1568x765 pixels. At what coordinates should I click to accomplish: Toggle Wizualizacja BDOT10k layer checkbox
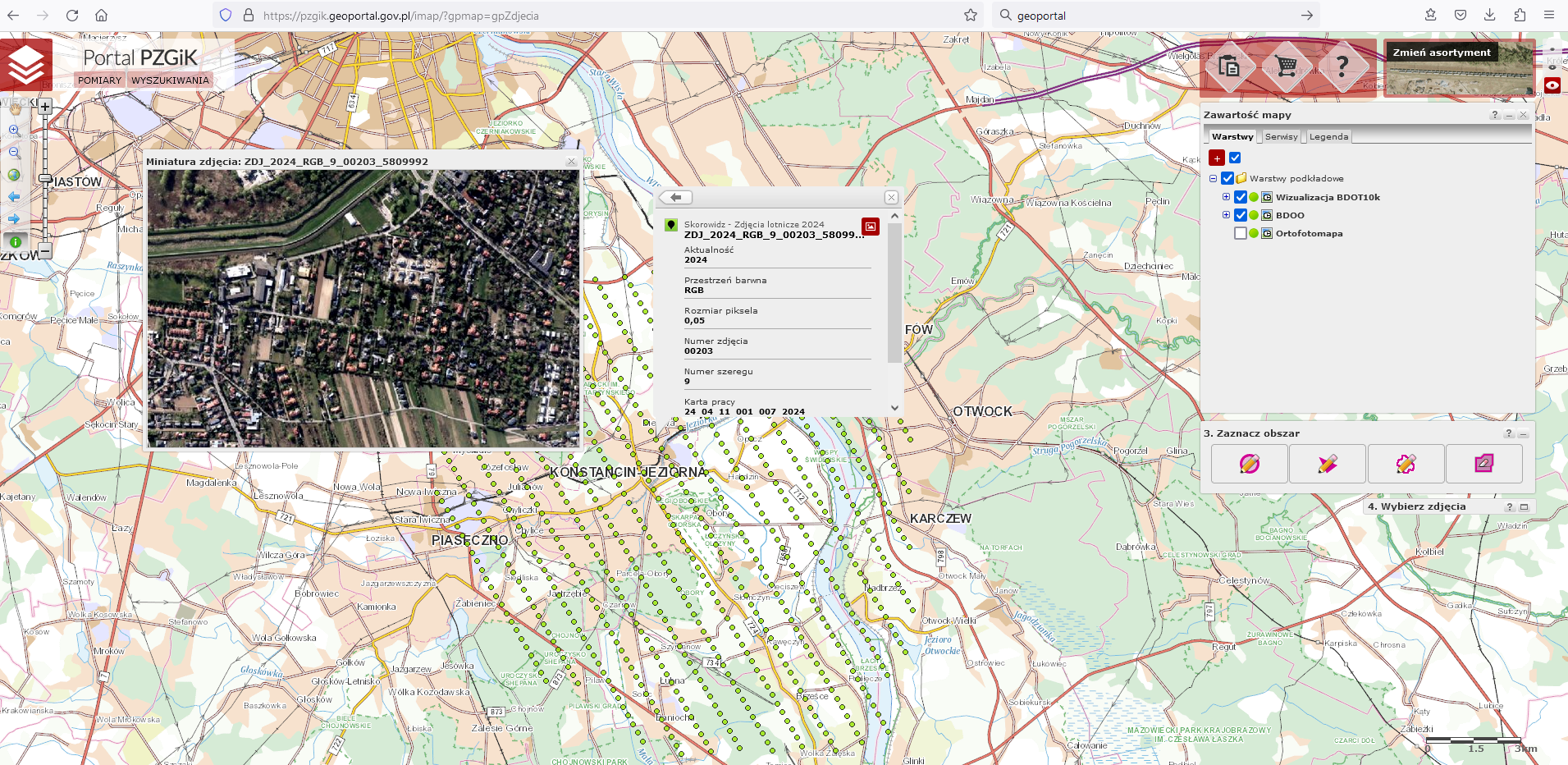click(1241, 197)
